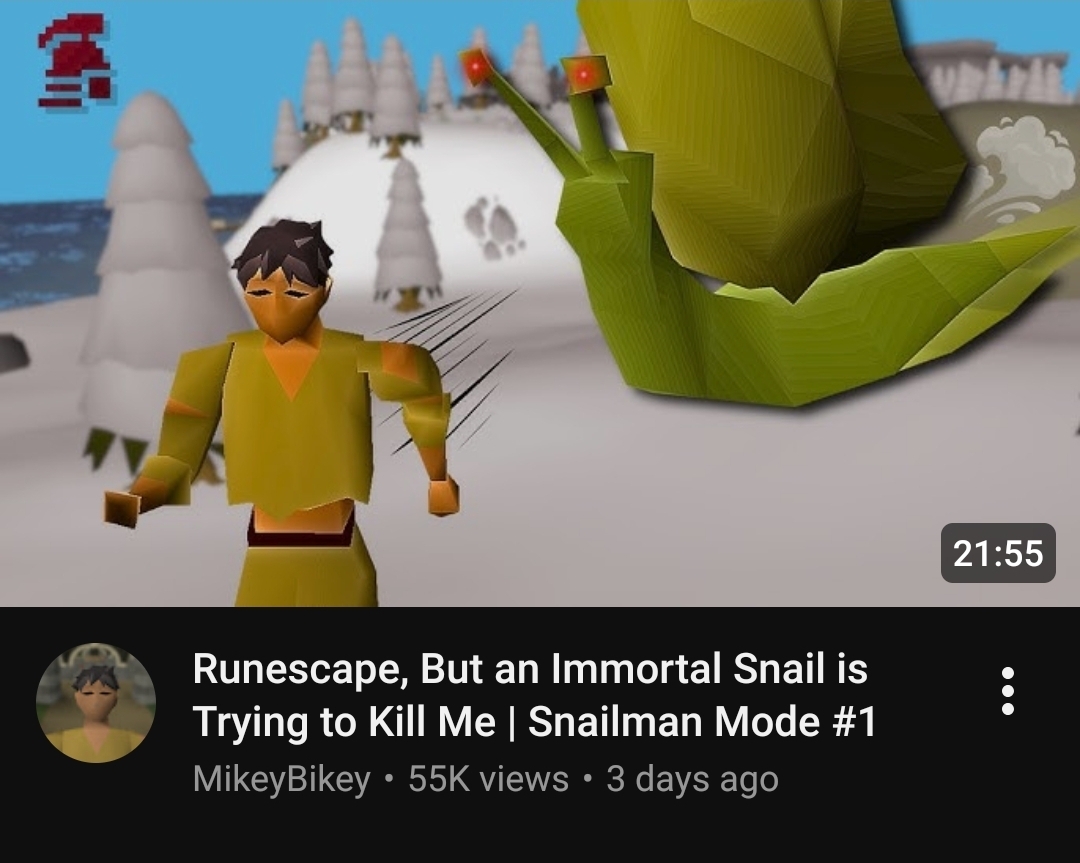Click the 55K views label
This screenshot has height=863, width=1080.
[488, 779]
